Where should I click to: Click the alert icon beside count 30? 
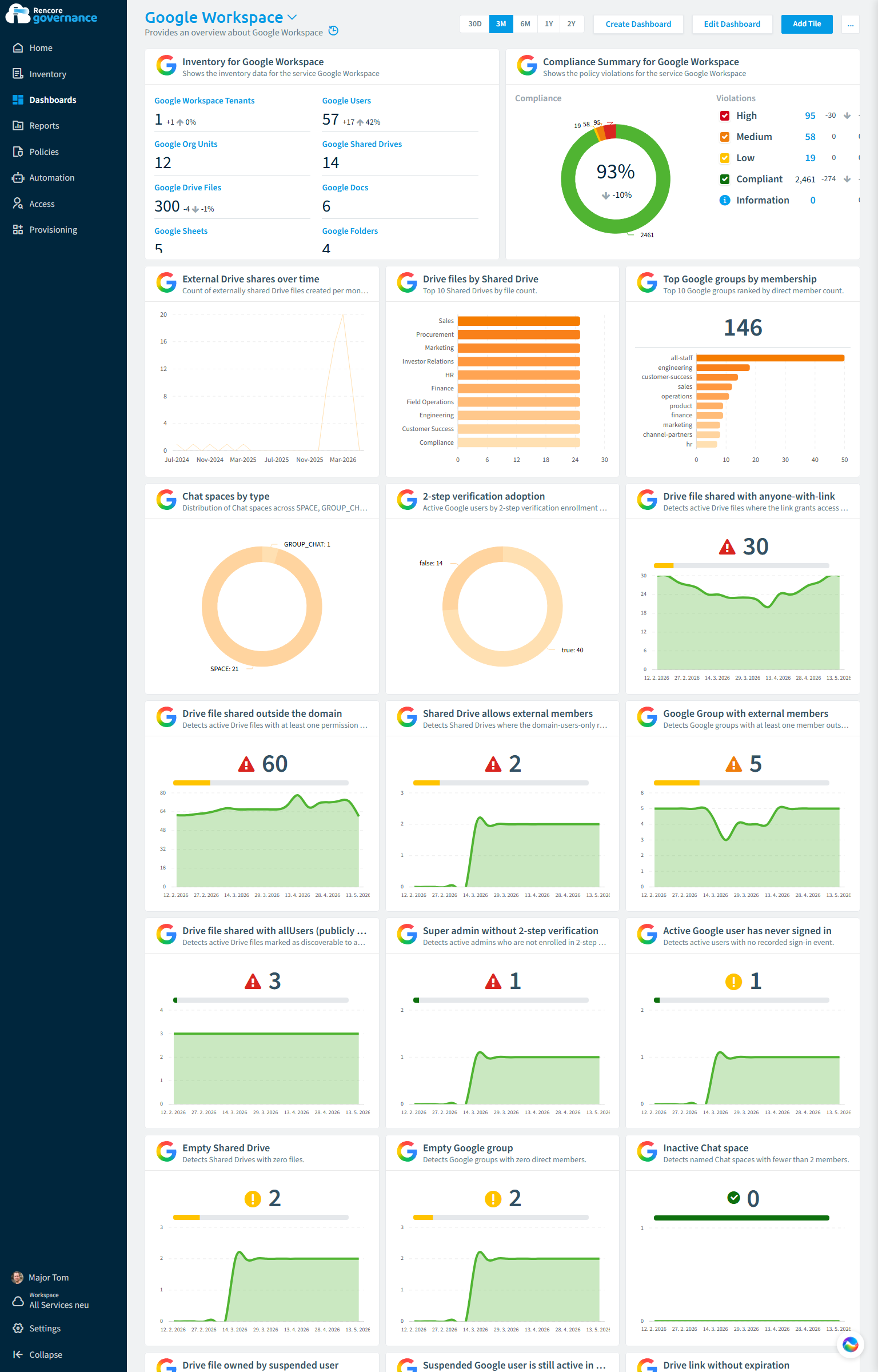(727, 547)
